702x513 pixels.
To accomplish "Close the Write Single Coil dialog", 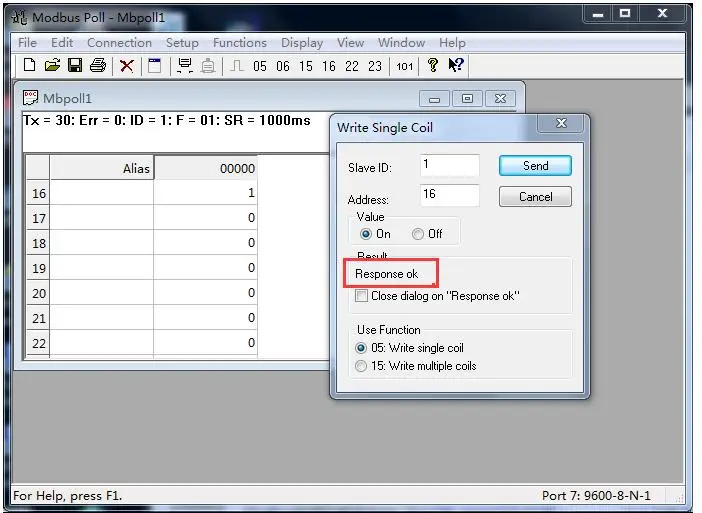I will coord(561,123).
